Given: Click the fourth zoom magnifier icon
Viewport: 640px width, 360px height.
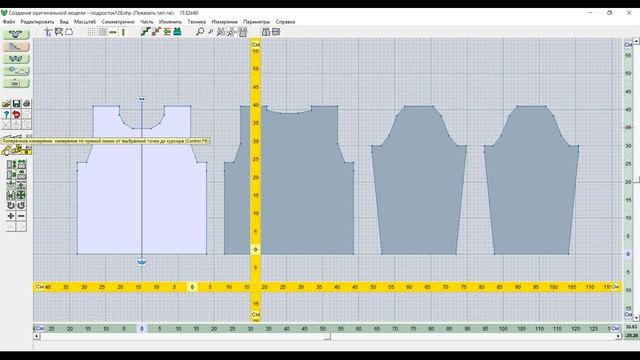Looking at the screenshot, I should (231, 32).
